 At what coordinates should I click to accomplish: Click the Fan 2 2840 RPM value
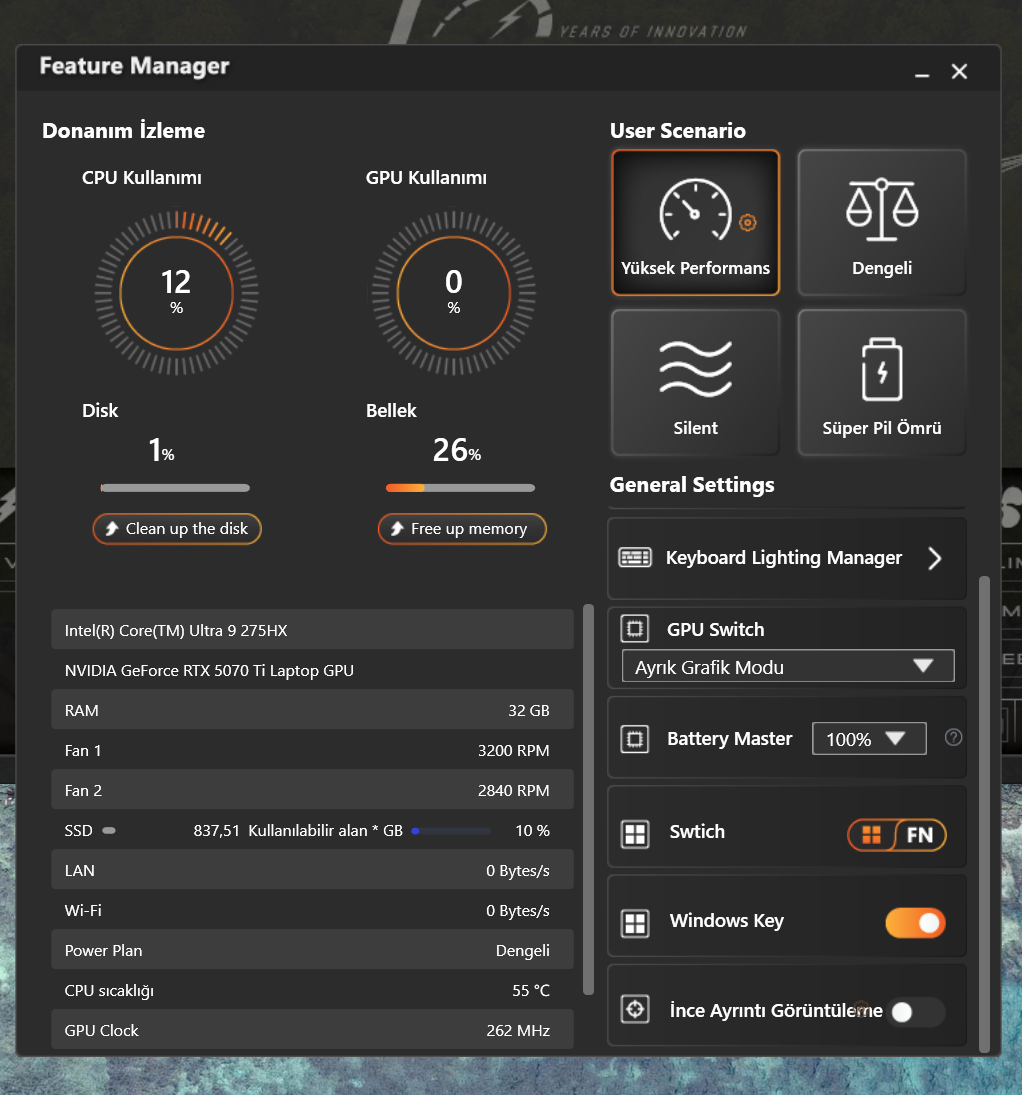click(x=513, y=791)
